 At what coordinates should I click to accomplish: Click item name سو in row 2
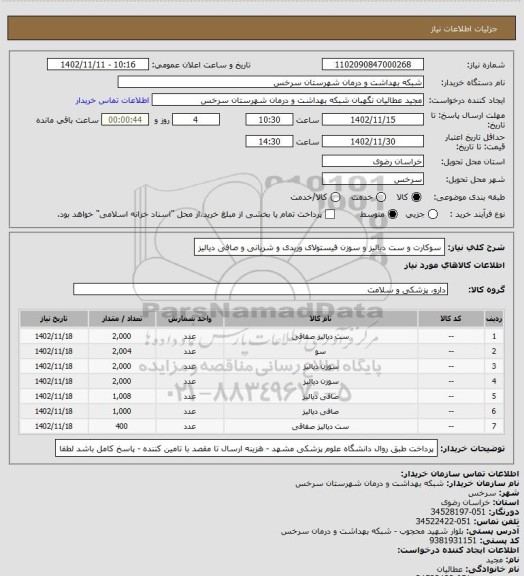320,351
